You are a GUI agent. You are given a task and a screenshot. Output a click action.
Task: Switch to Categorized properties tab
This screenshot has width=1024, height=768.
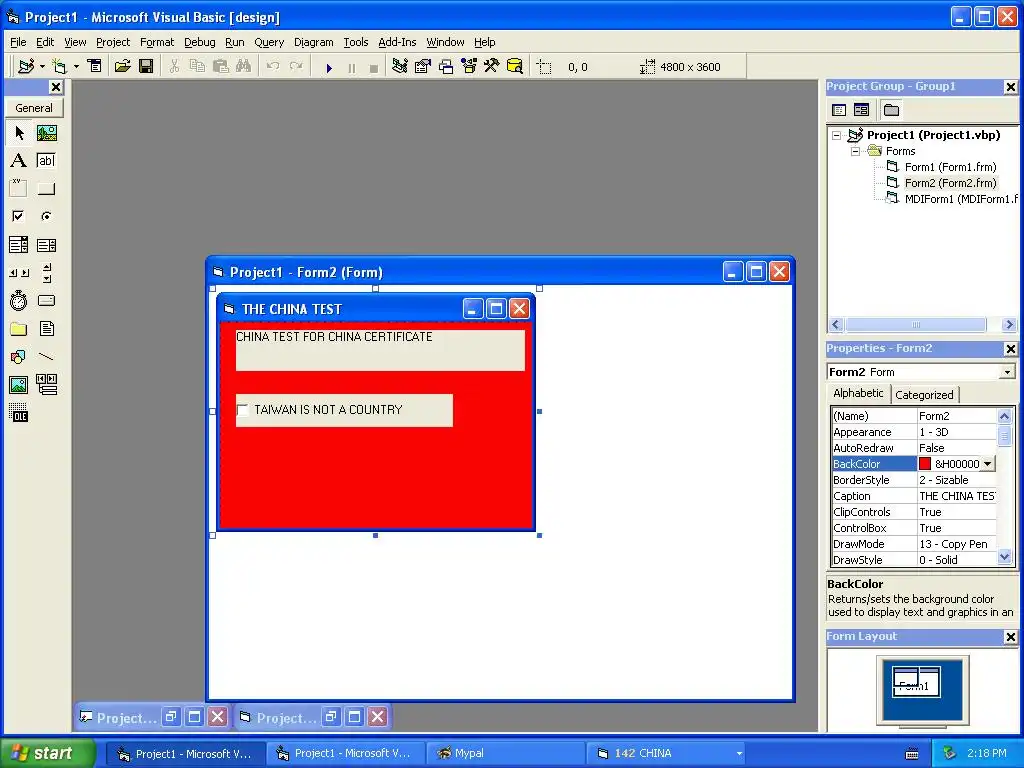924,394
